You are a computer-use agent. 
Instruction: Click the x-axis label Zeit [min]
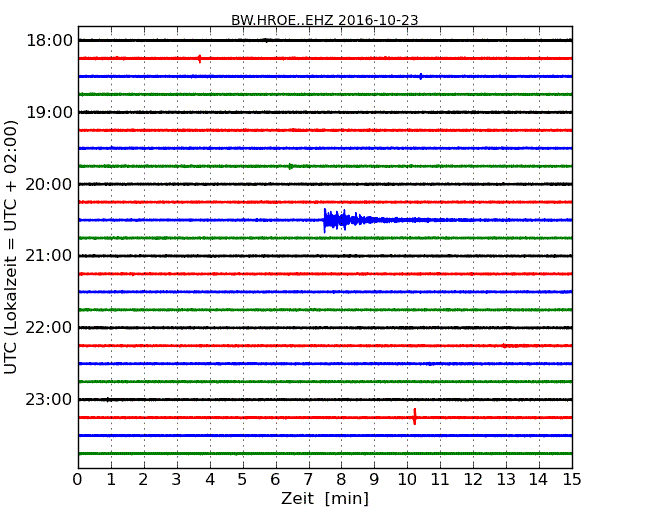(325, 498)
